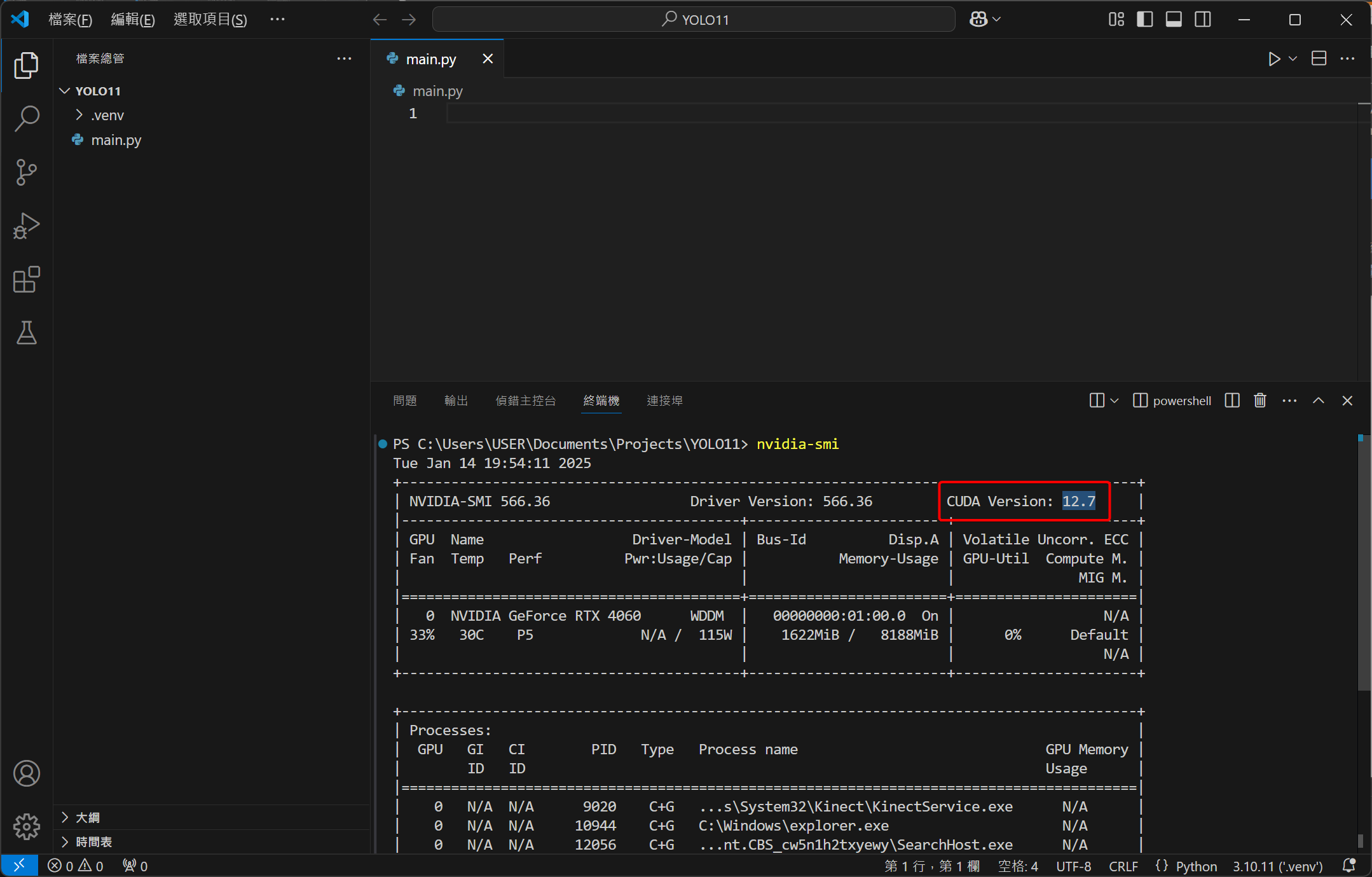This screenshot has width=1372, height=877.
Task: Open Run and Debug view
Action: [27, 226]
